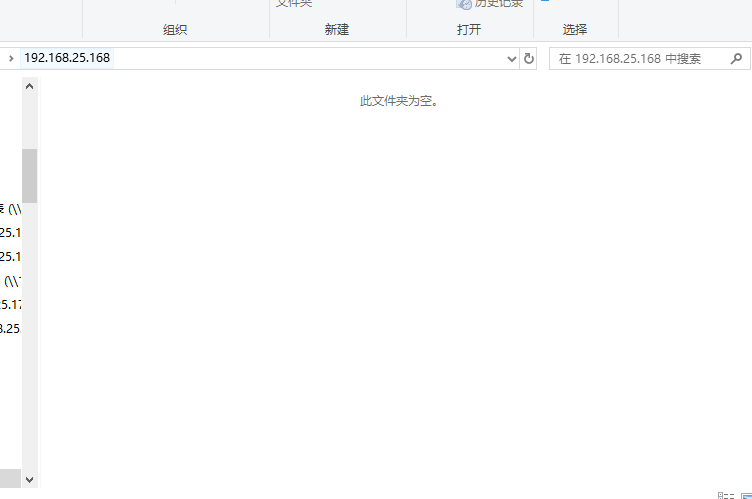Image resolution: width=752 pixels, height=499 pixels.
Task: Click the 打开 ribbon group label
Action: point(469,30)
